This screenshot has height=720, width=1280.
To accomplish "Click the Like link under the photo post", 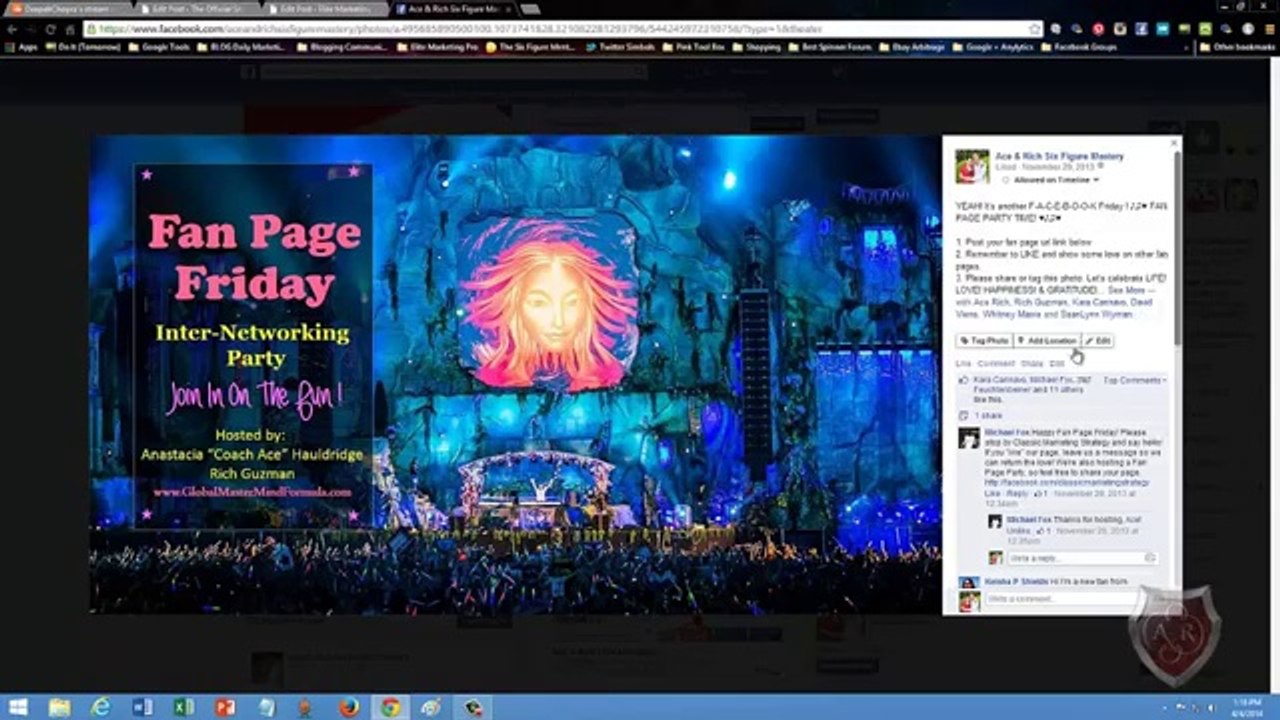I will (x=963, y=363).
